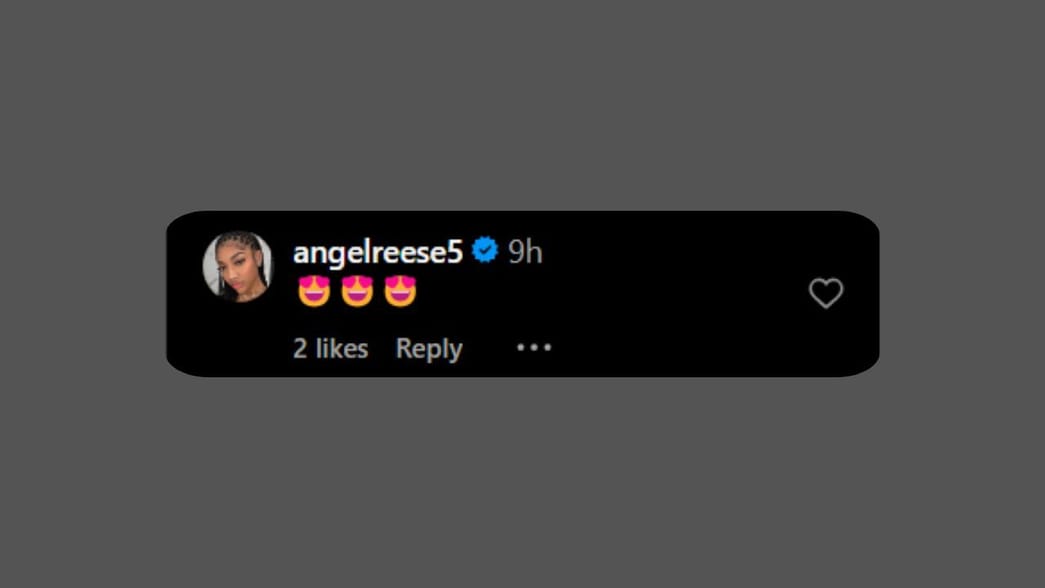View who liked by clicking 2 likes
This screenshot has height=588, width=1045.
click(330, 348)
